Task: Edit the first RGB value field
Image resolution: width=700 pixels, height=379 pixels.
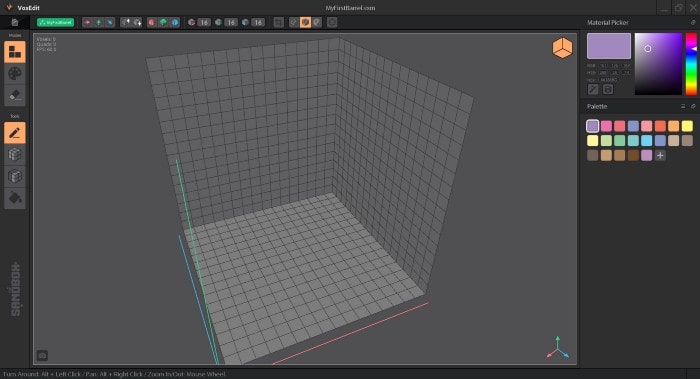Action: point(604,66)
